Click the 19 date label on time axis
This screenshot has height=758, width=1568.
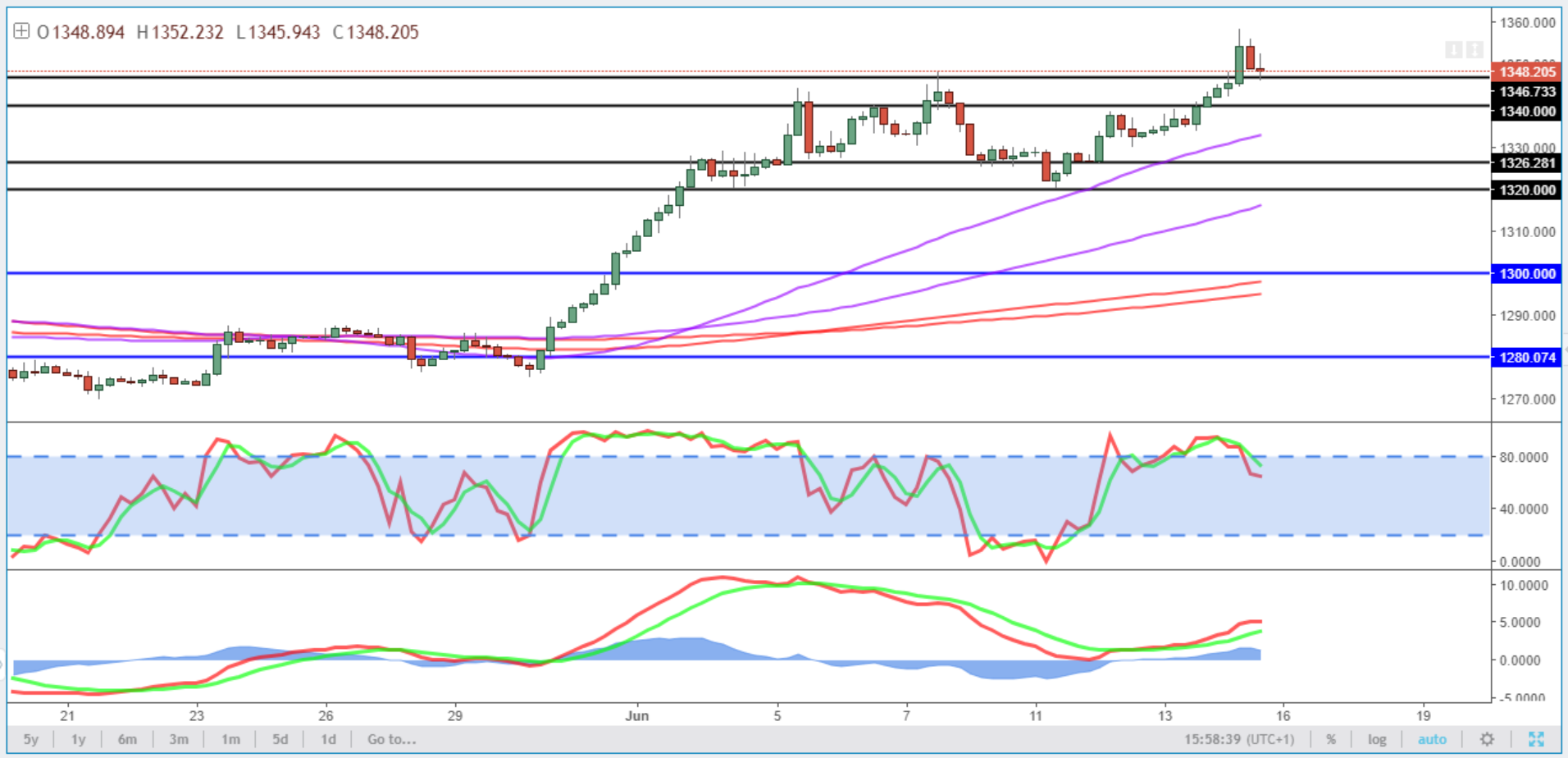coord(1424,715)
